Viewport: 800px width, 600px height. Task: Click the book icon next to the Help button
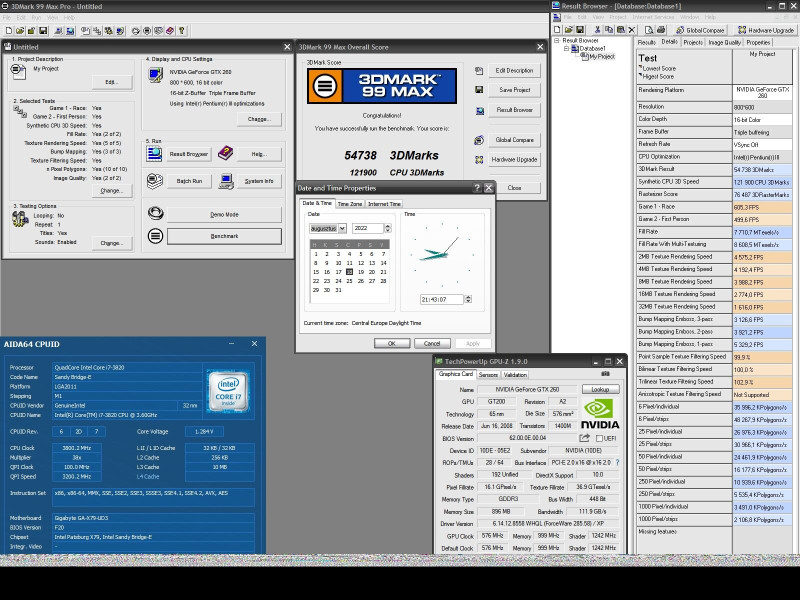pos(225,153)
